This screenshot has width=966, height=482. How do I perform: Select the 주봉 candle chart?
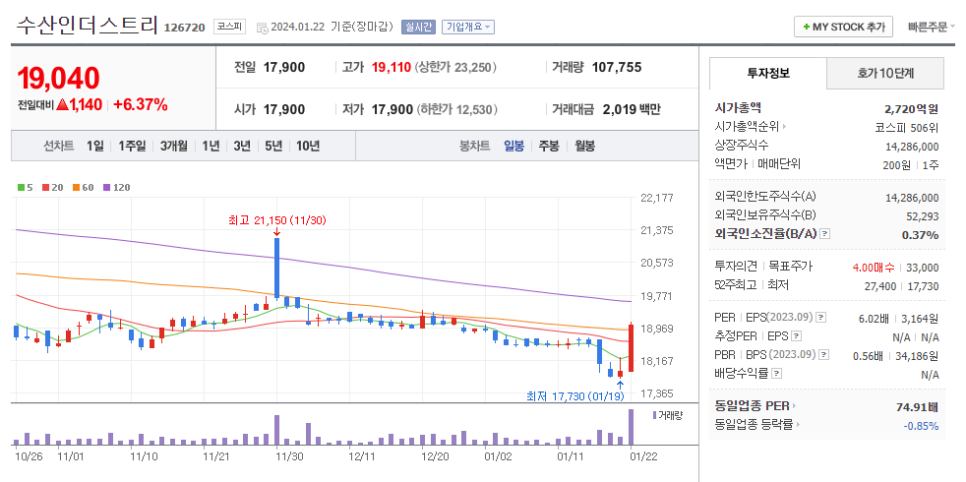point(549,146)
